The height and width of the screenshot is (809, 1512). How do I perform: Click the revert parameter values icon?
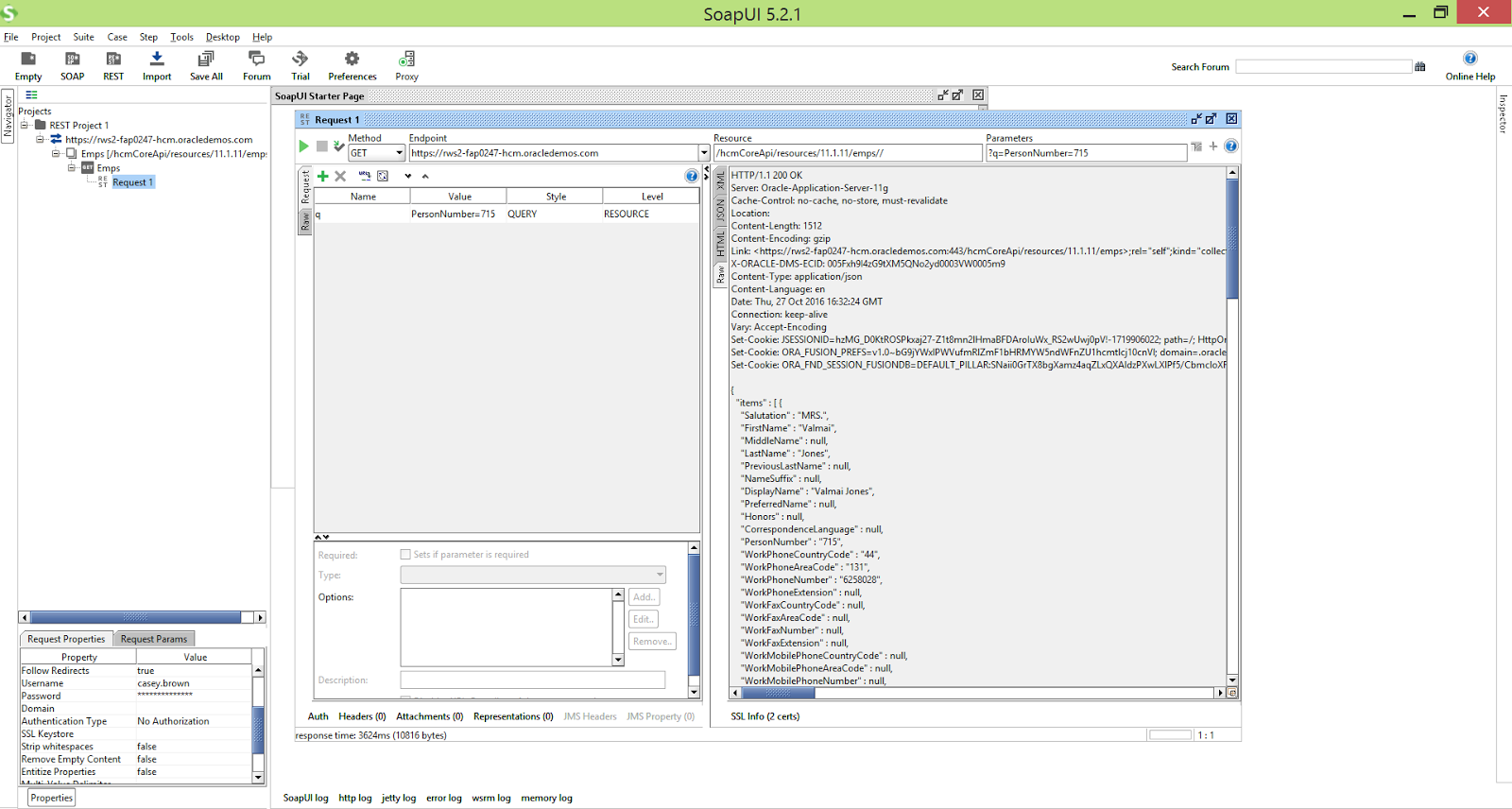tap(383, 176)
